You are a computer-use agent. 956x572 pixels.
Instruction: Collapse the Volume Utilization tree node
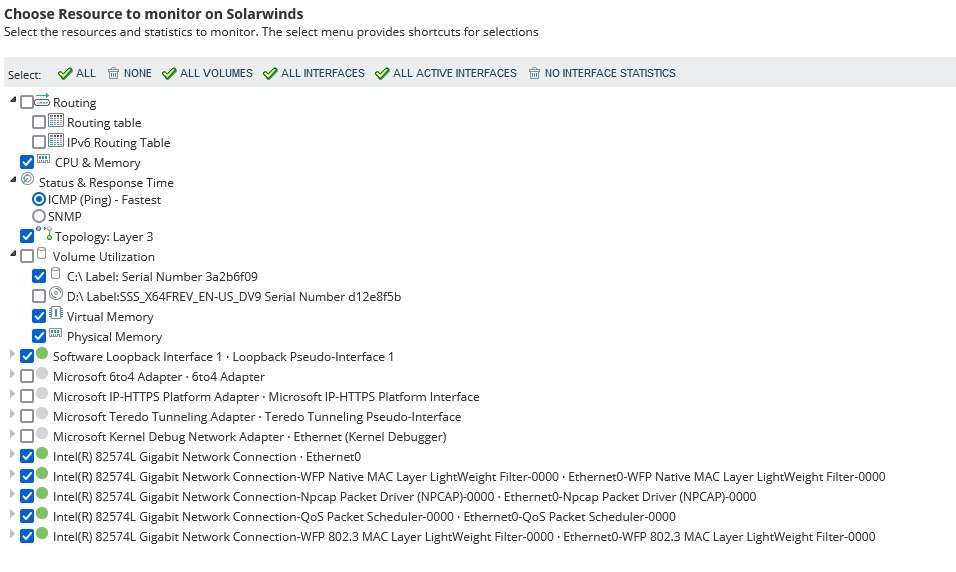click(13, 255)
